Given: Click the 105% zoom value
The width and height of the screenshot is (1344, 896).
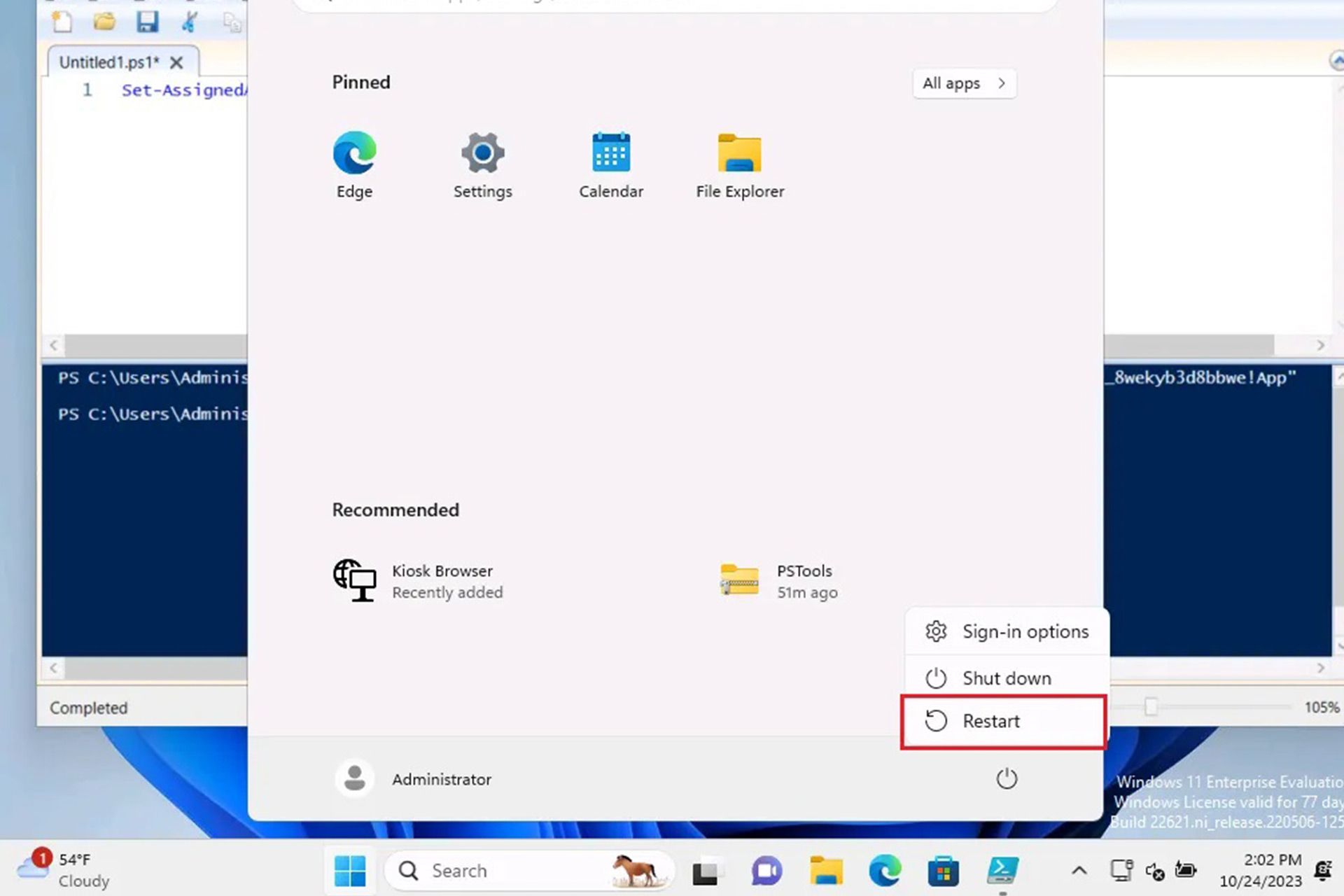Looking at the screenshot, I should 1322,707.
